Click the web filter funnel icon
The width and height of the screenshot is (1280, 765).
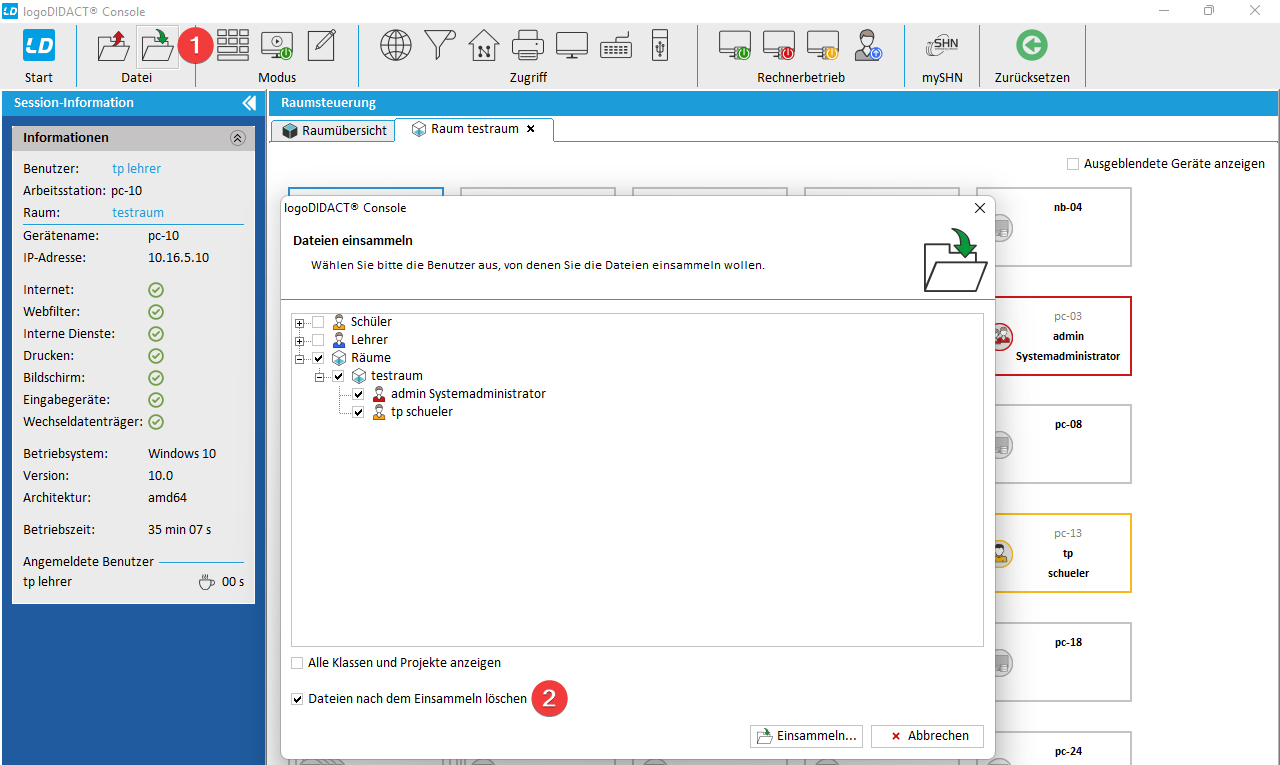(439, 45)
